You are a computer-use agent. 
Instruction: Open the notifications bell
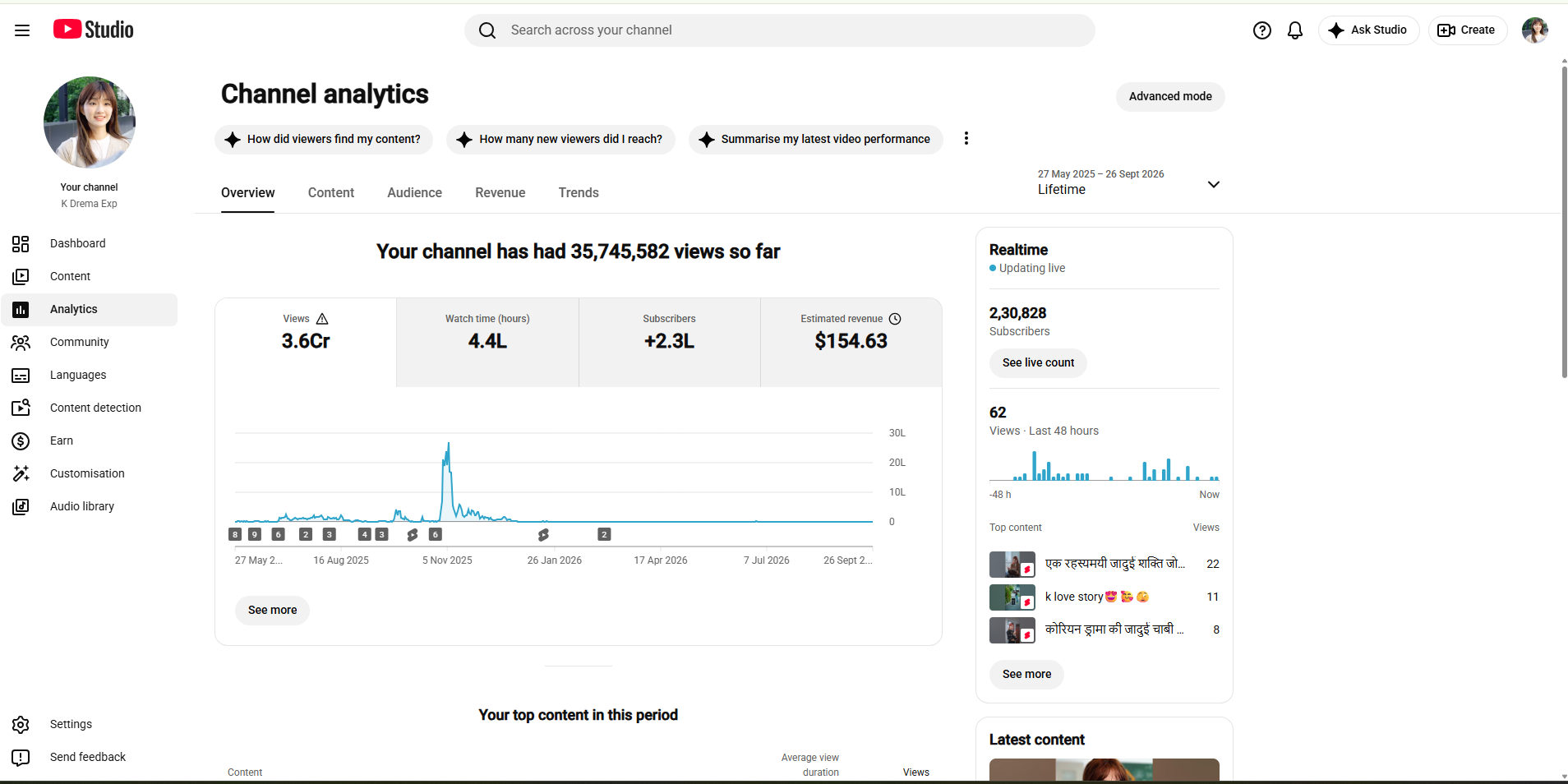[1295, 30]
